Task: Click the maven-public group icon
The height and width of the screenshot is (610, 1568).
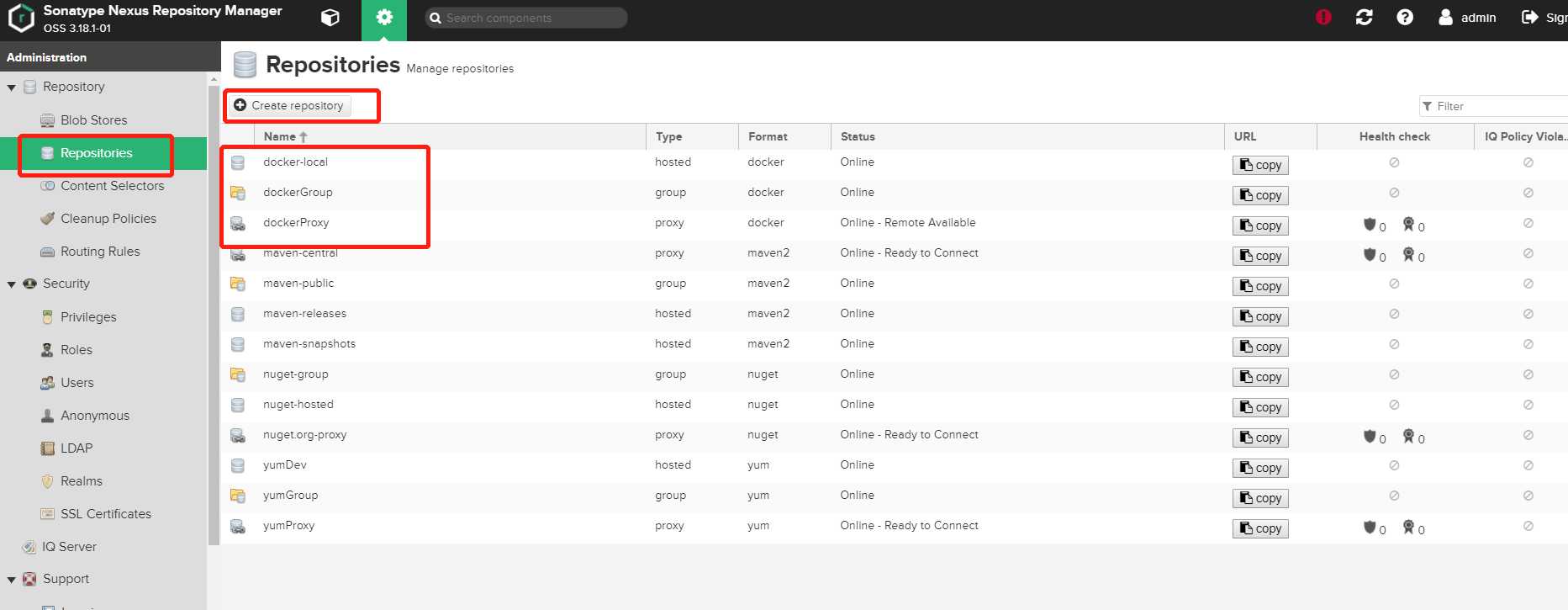Action: (238, 284)
